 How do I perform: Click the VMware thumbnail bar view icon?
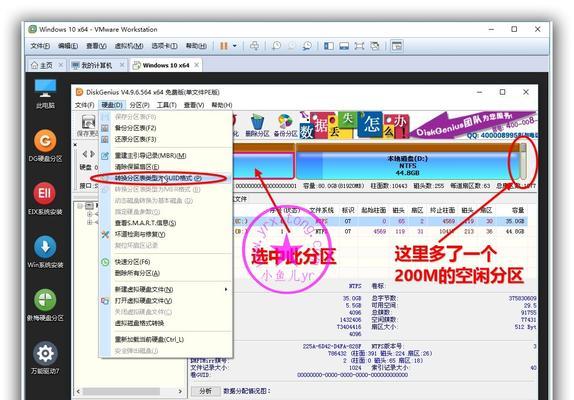click(344, 46)
